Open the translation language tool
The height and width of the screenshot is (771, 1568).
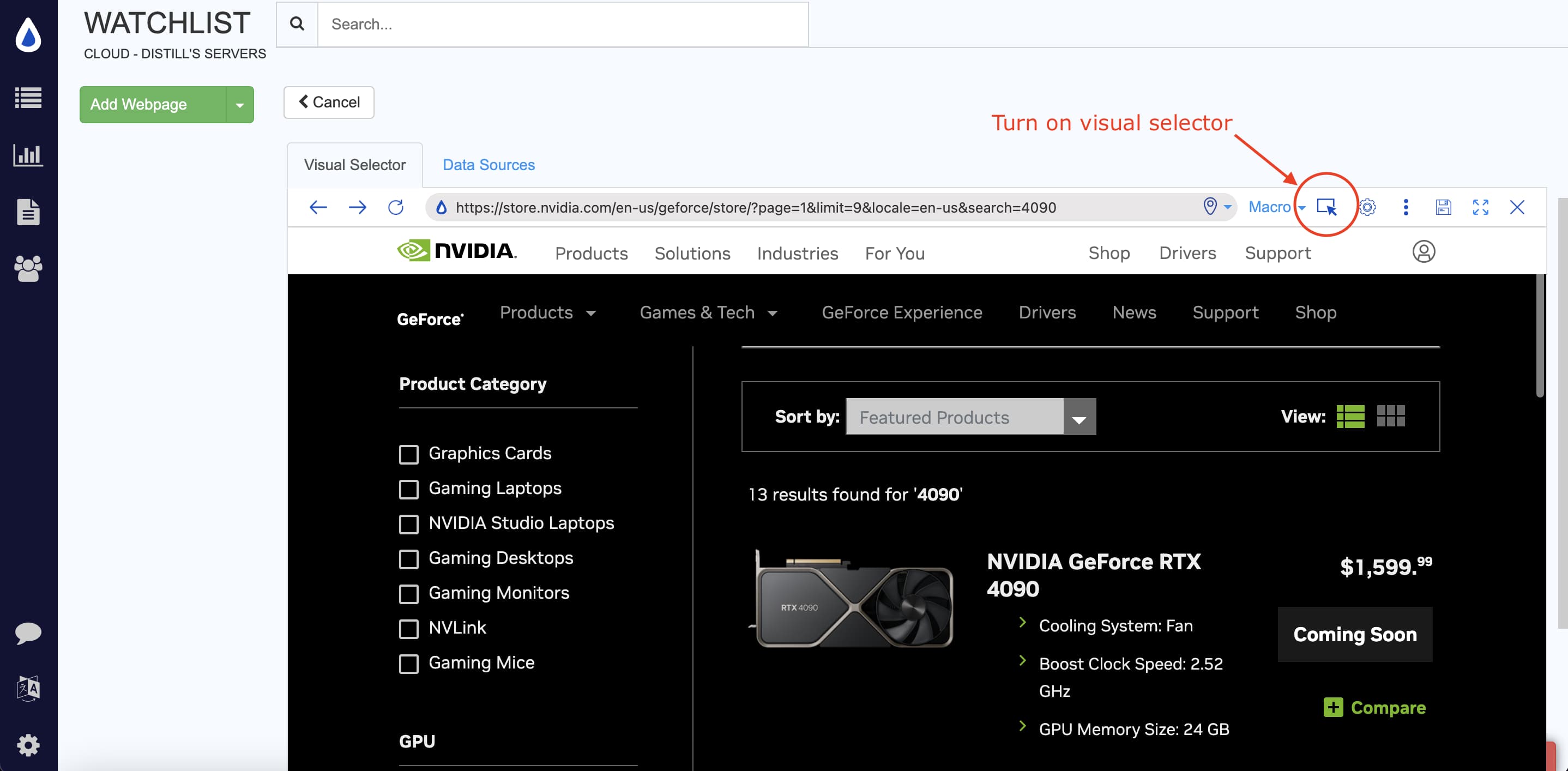(x=28, y=688)
